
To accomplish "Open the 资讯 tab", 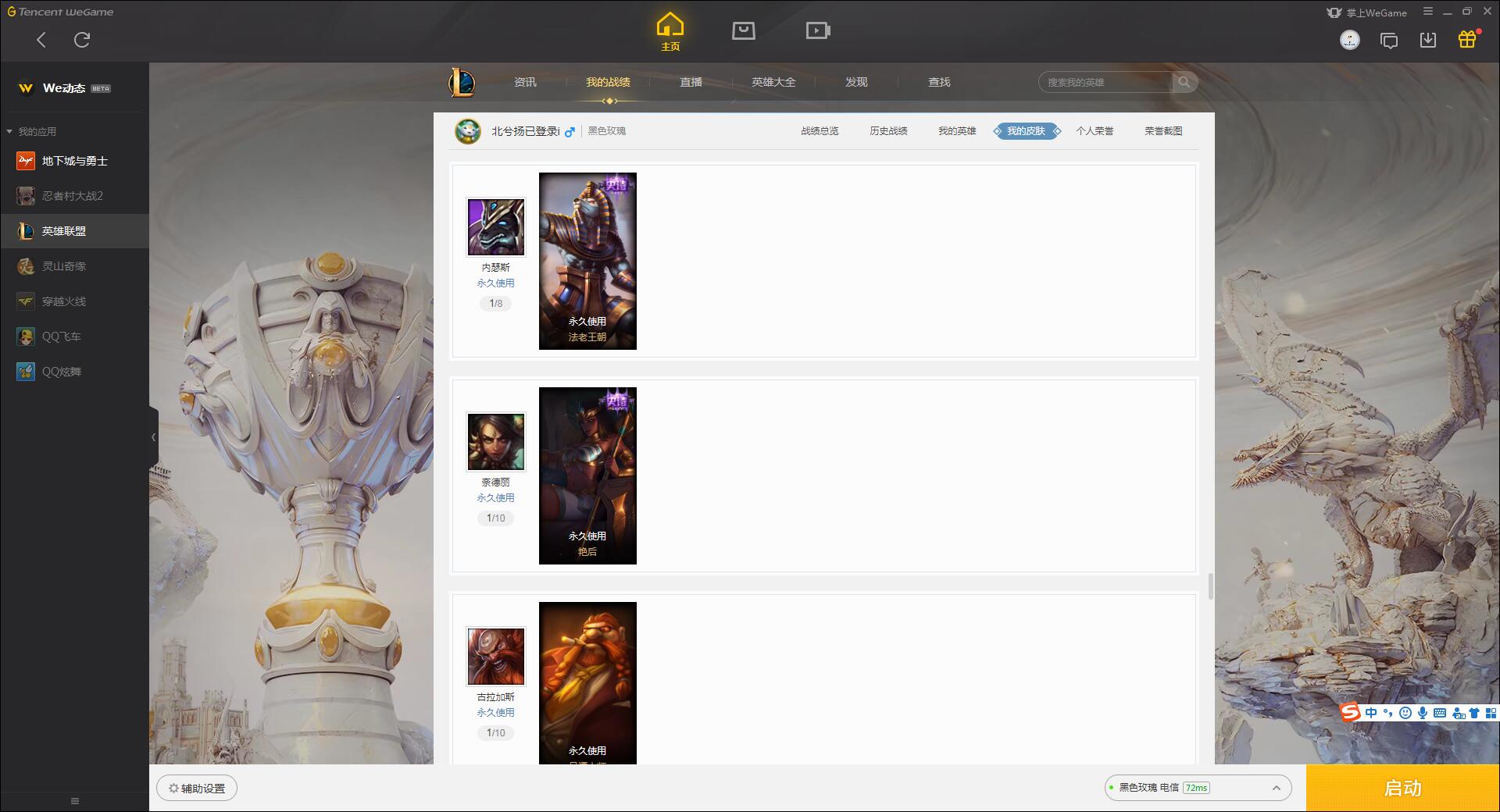I will point(525,82).
